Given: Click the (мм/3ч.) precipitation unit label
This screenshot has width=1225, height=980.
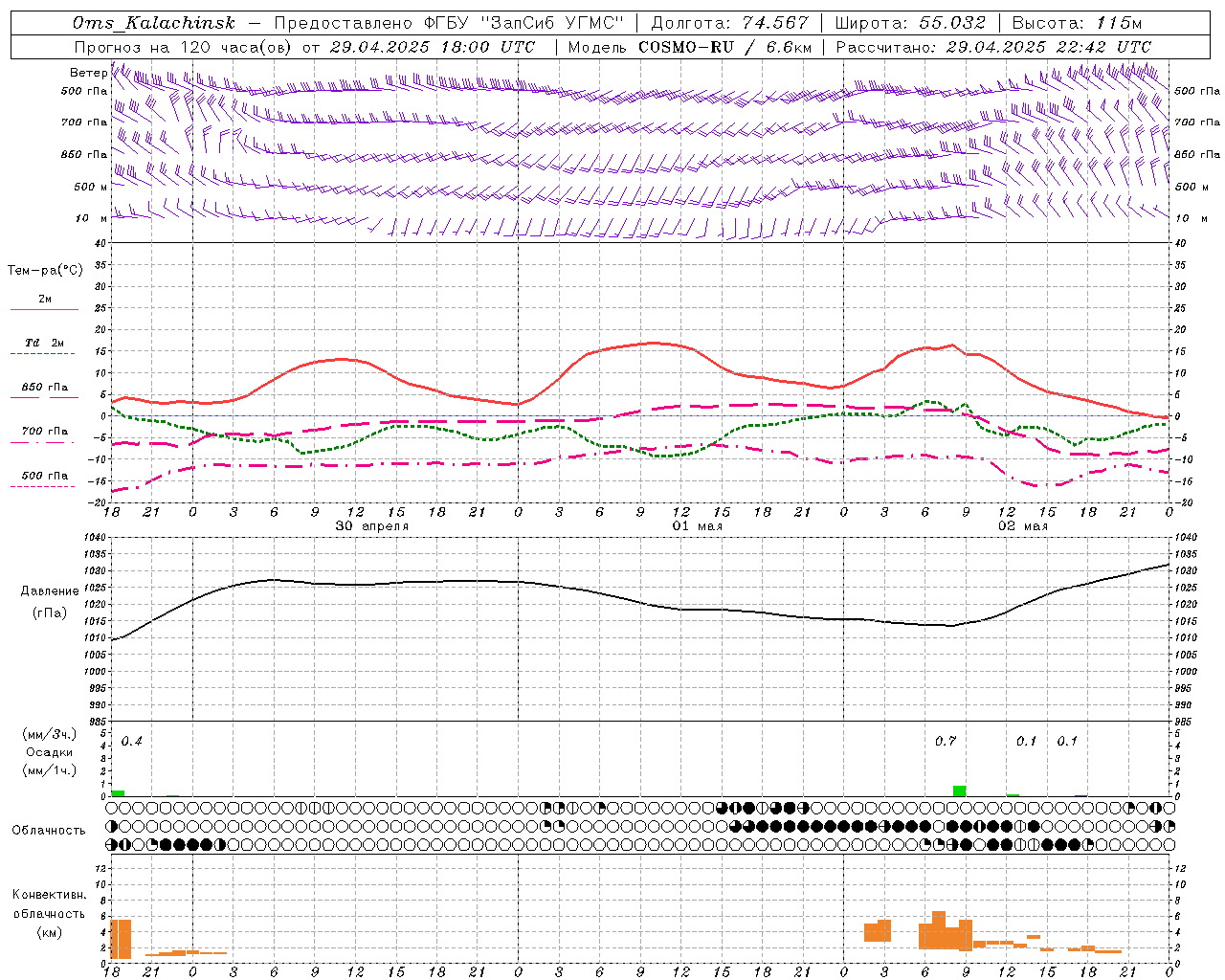Looking at the screenshot, I should [x=50, y=734].
